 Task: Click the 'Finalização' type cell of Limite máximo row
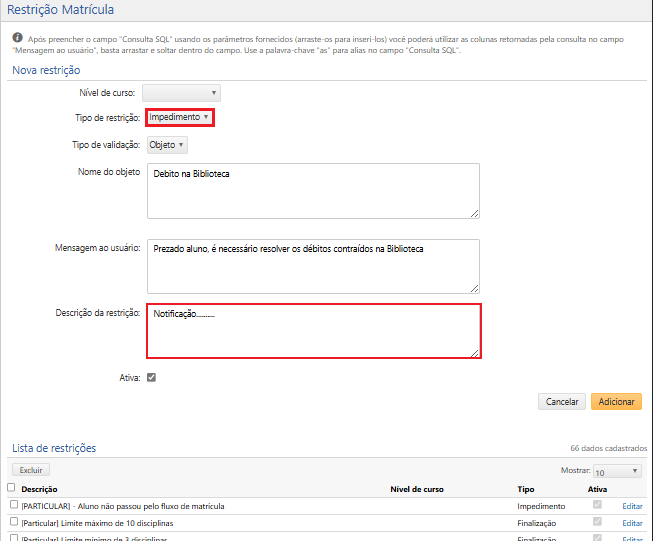pos(536,523)
